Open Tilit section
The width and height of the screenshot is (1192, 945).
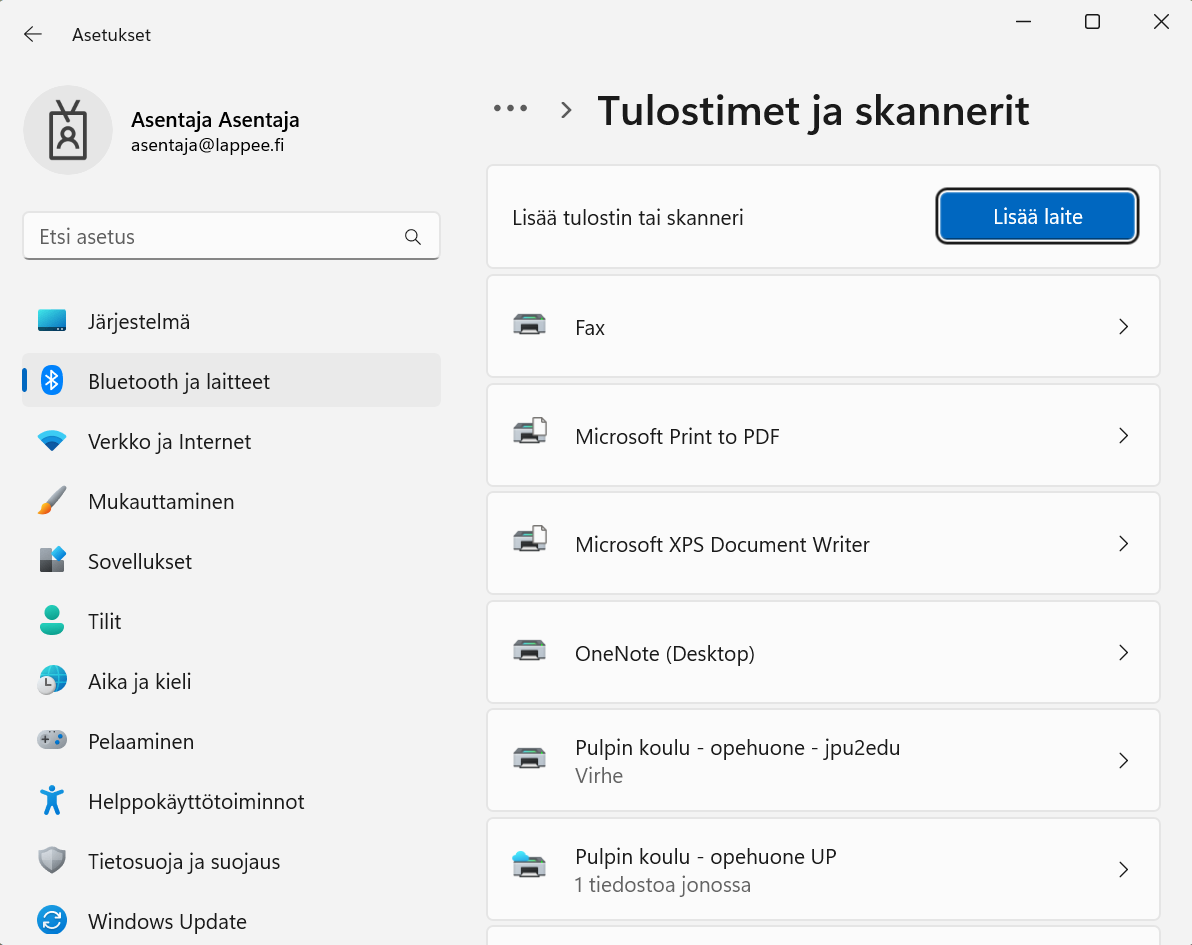[231, 620]
